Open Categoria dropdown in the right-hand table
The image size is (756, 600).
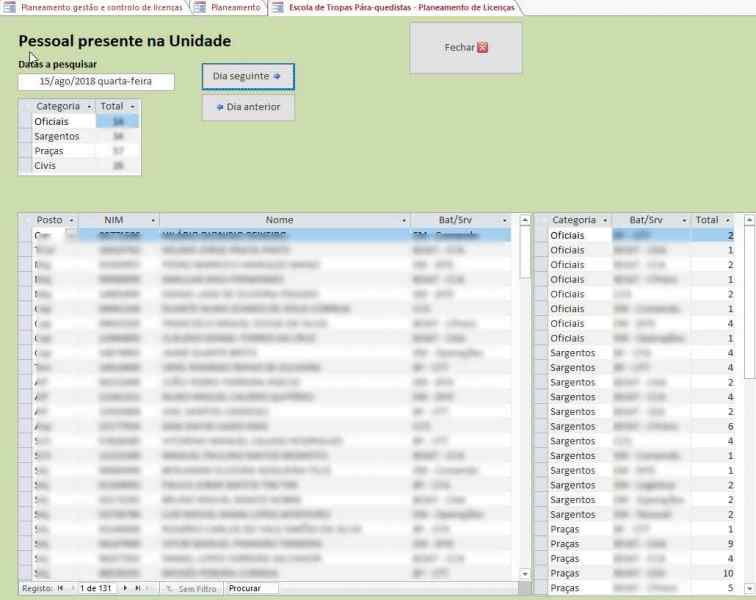coord(602,220)
